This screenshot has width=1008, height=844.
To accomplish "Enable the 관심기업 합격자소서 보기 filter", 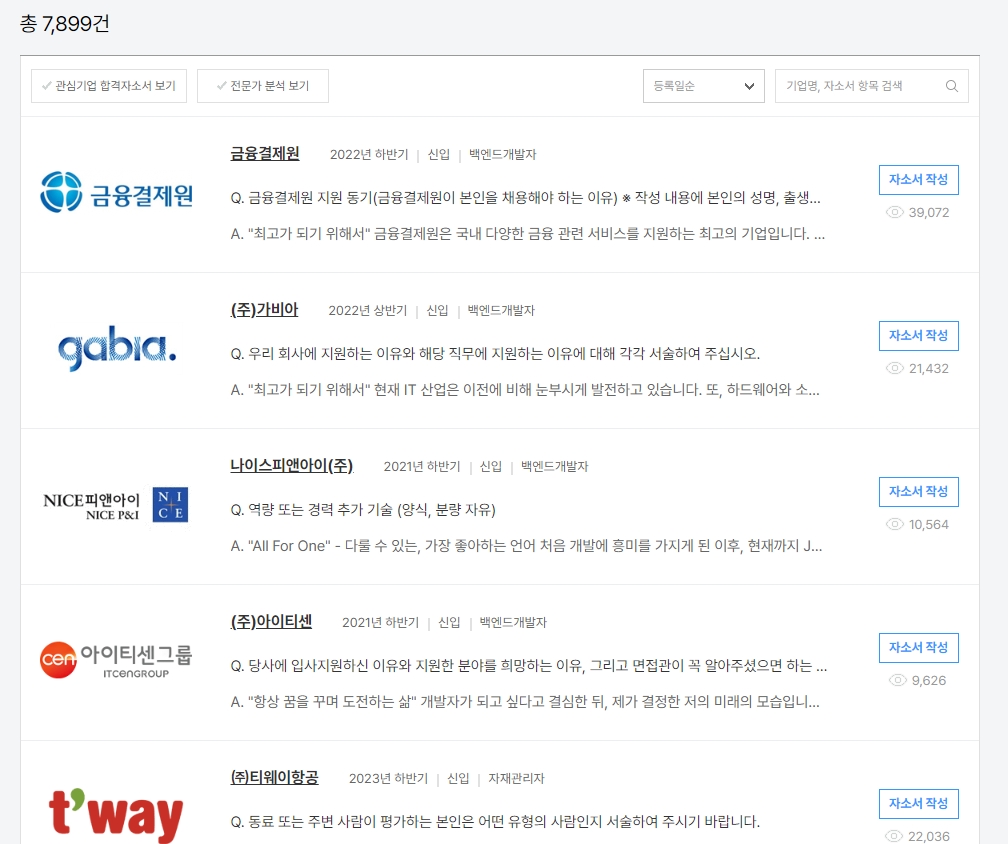I will (108, 86).
